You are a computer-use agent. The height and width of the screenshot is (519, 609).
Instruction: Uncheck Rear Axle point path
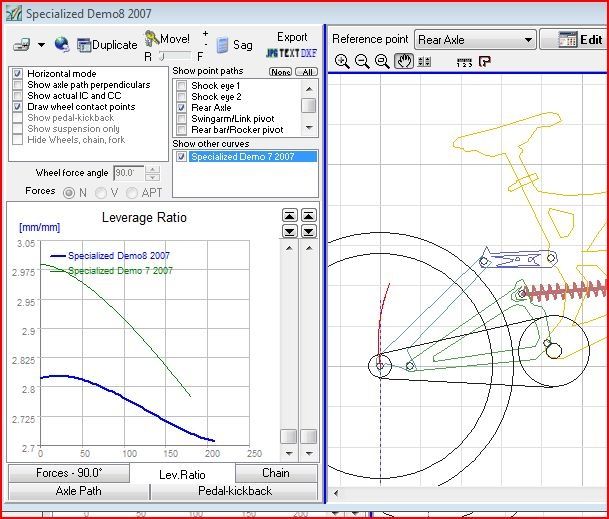[181, 107]
